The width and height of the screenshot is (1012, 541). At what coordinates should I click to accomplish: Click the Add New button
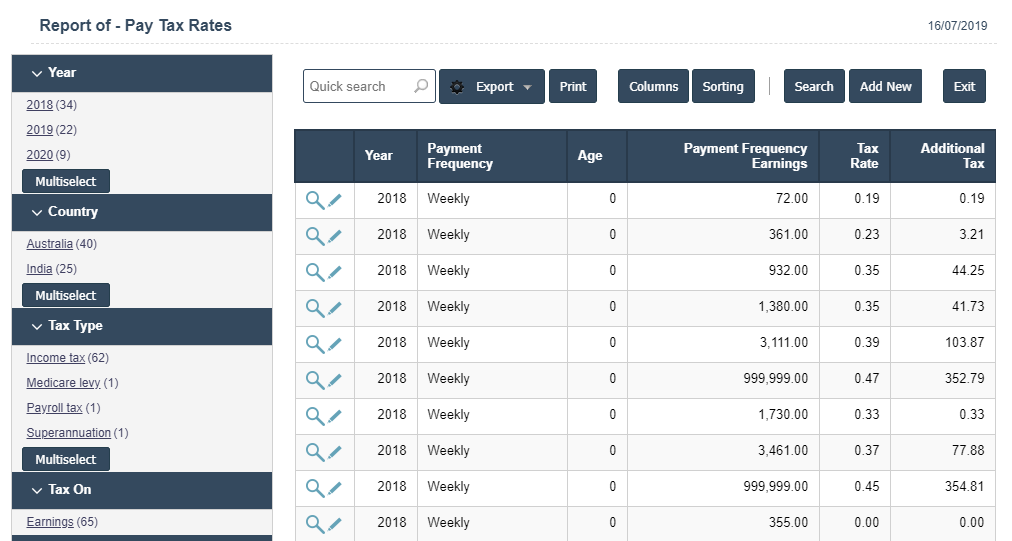point(885,86)
